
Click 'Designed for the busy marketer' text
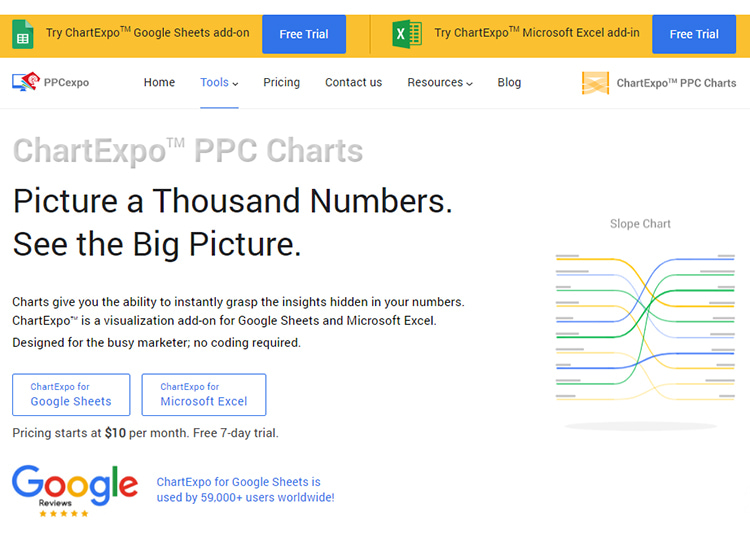(156, 343)
